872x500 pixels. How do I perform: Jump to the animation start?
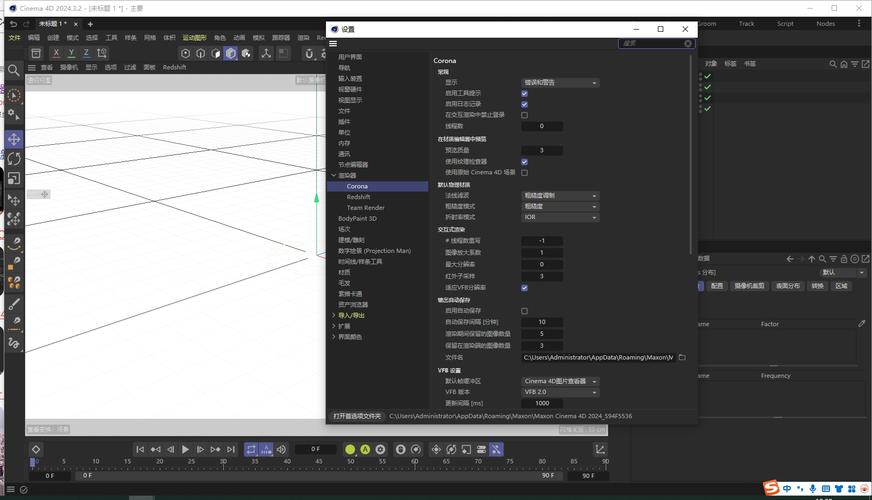click(140, 449)
